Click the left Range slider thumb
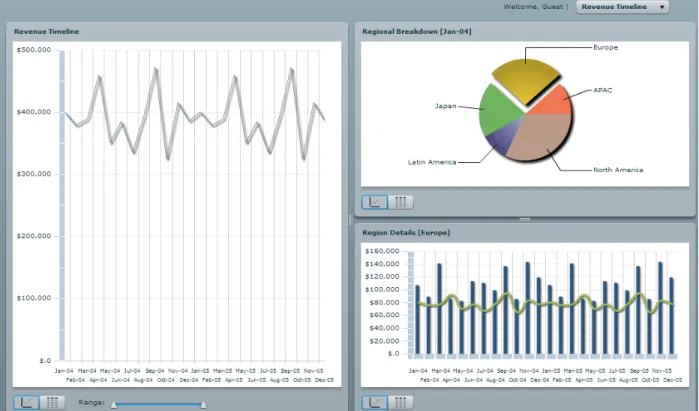The image size is (699, 411). click(x=114, y=405)
